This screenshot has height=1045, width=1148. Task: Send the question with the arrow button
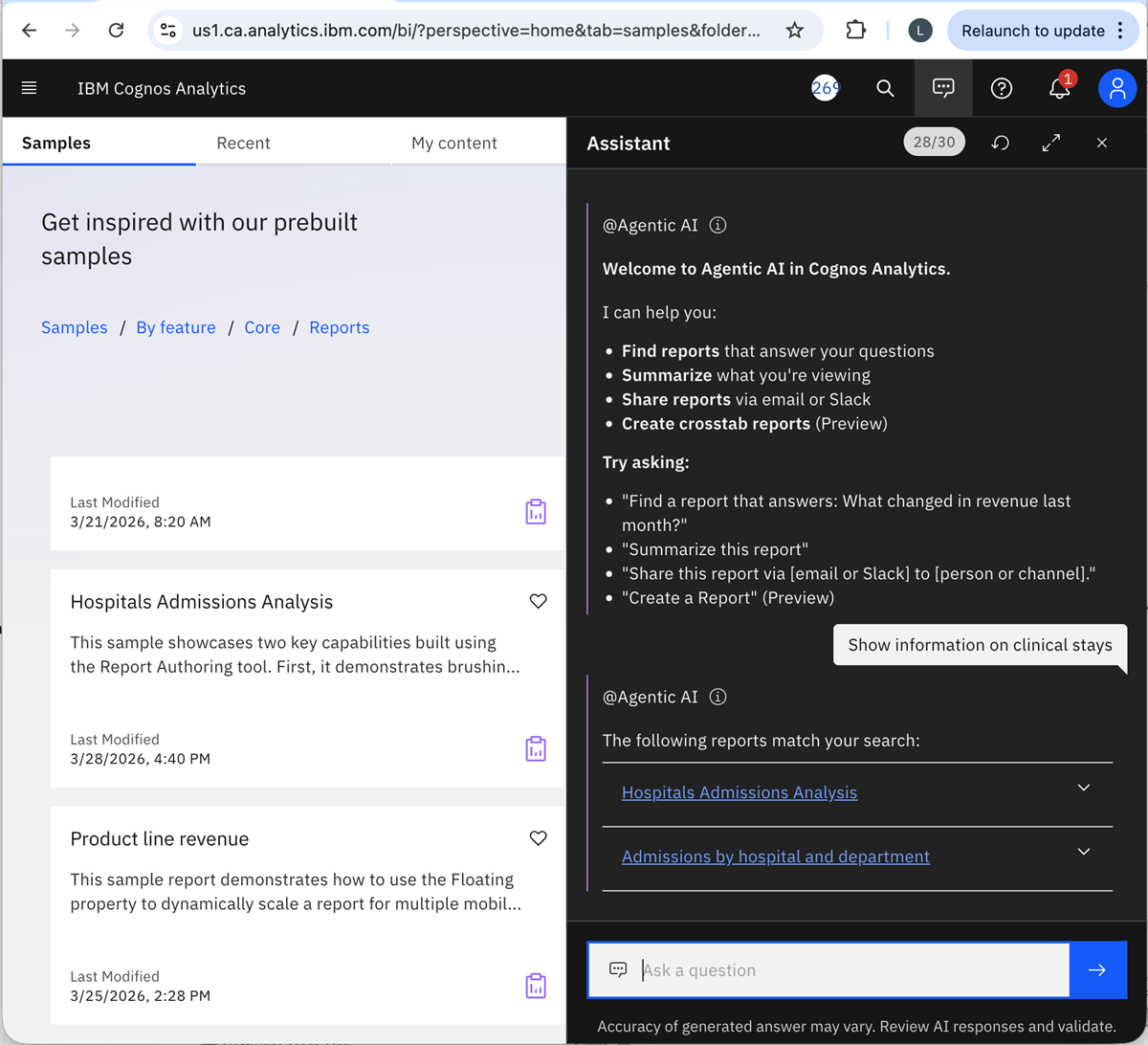[x=1097, y=970]
